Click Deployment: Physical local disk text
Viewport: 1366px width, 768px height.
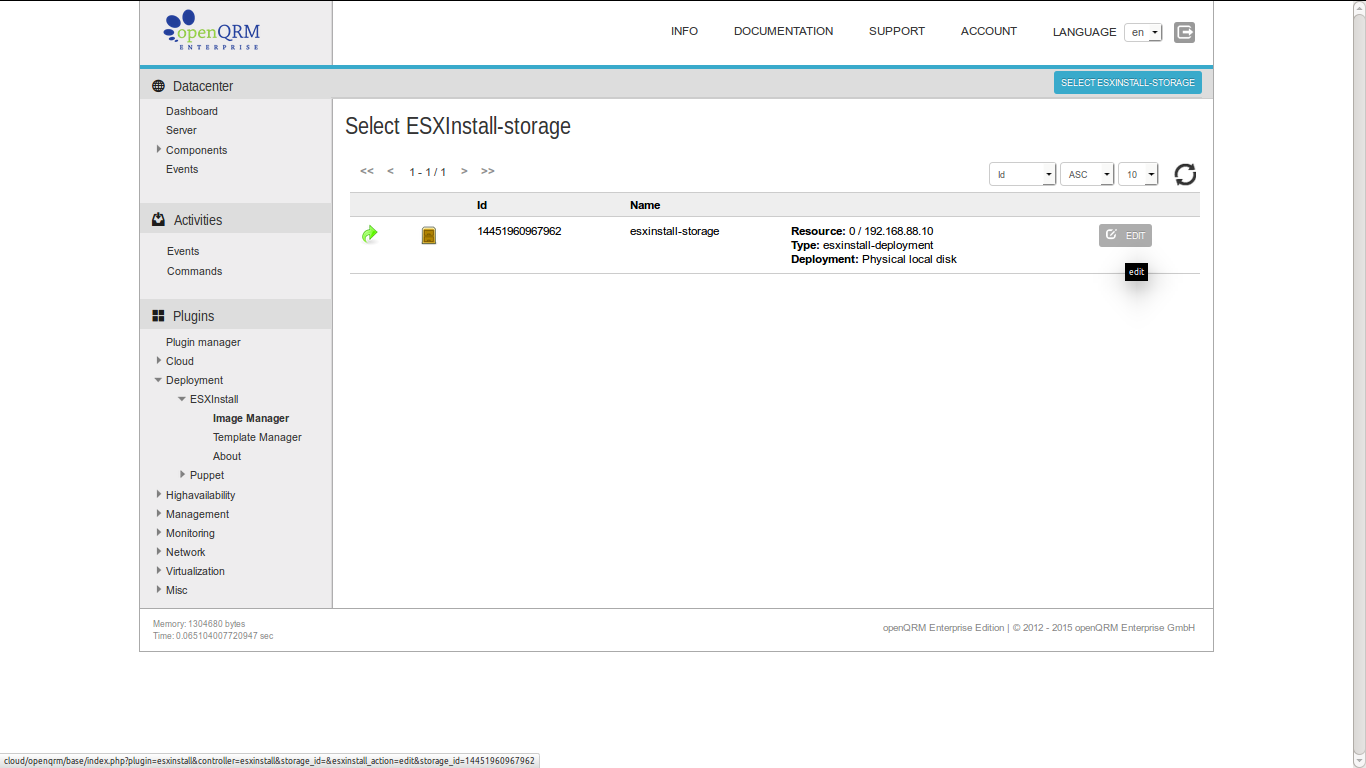pos(874,259)
